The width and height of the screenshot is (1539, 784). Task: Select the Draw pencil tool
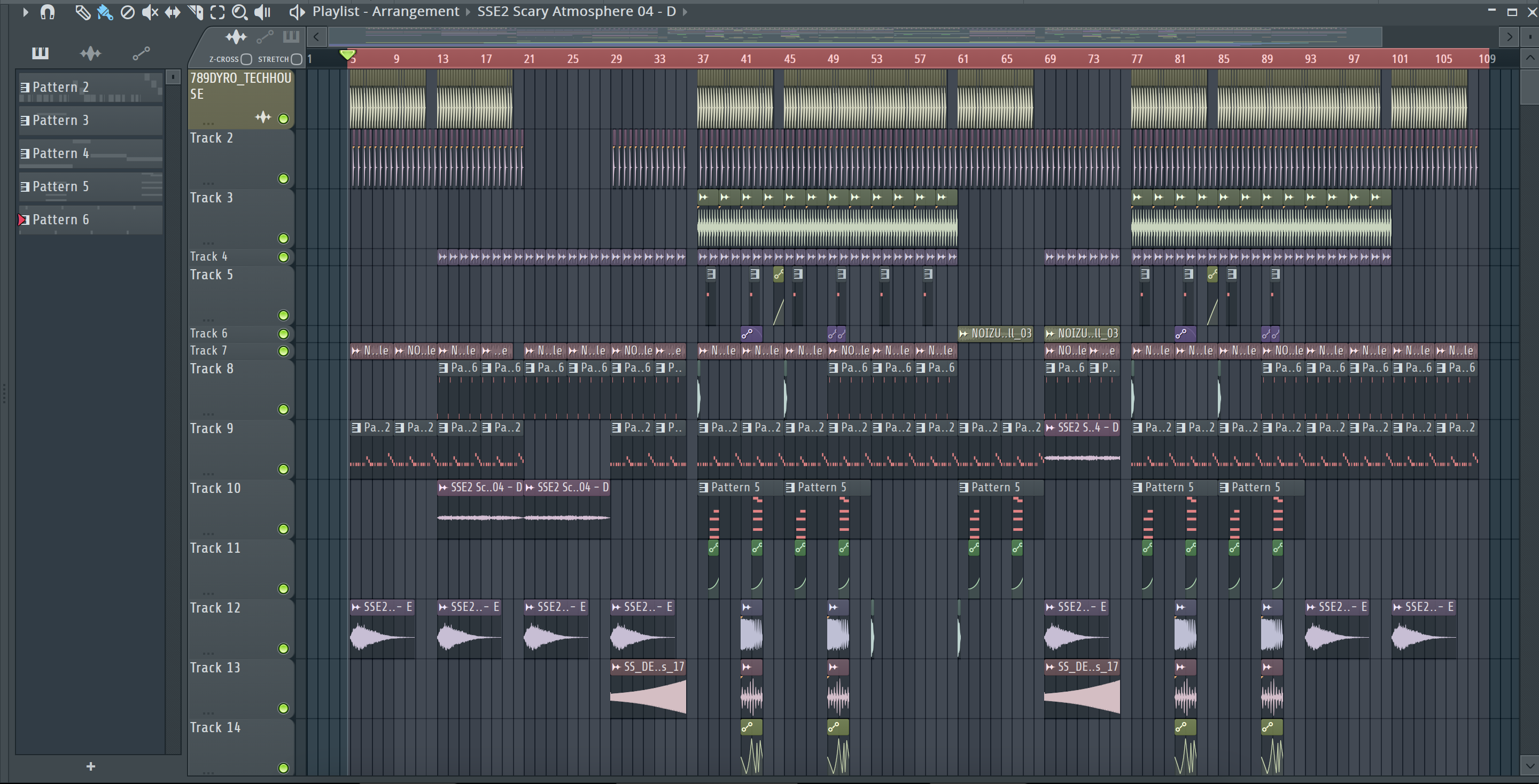[x=82, y=12]
